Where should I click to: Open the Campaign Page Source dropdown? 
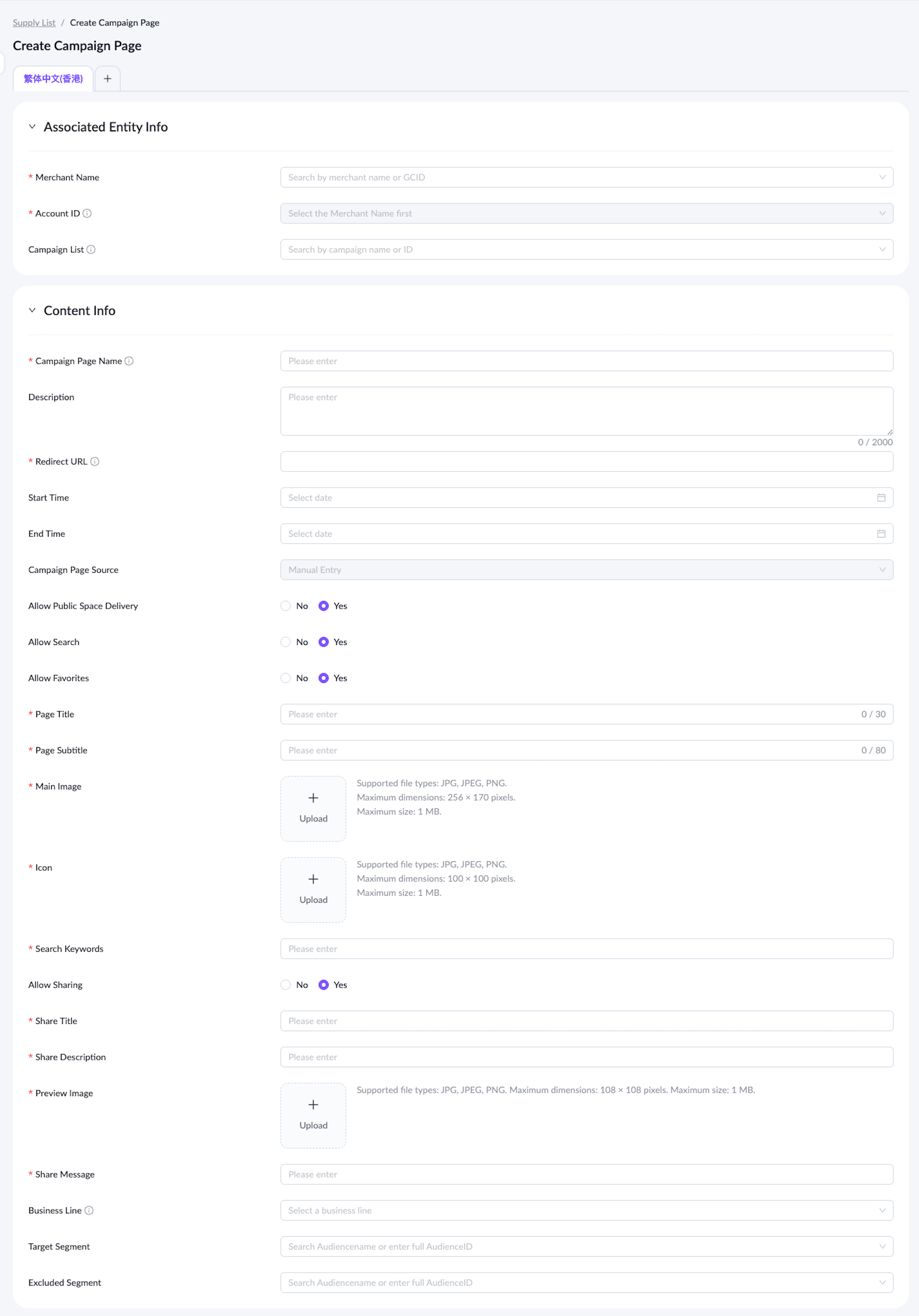coord(587,570)
